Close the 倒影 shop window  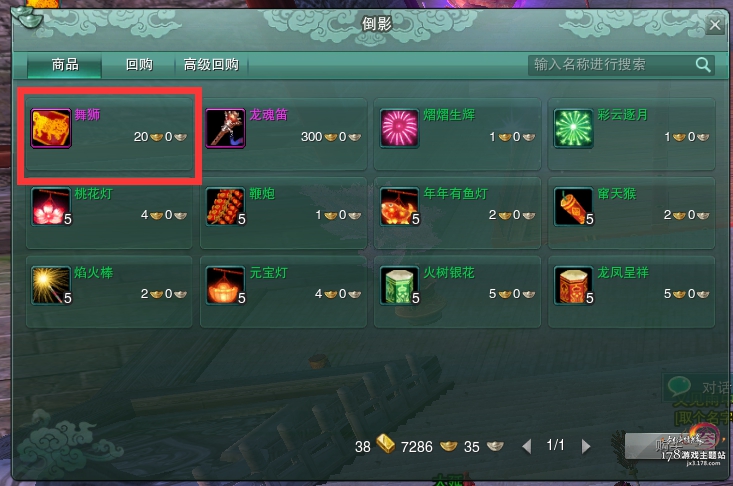tap(715, 25)
